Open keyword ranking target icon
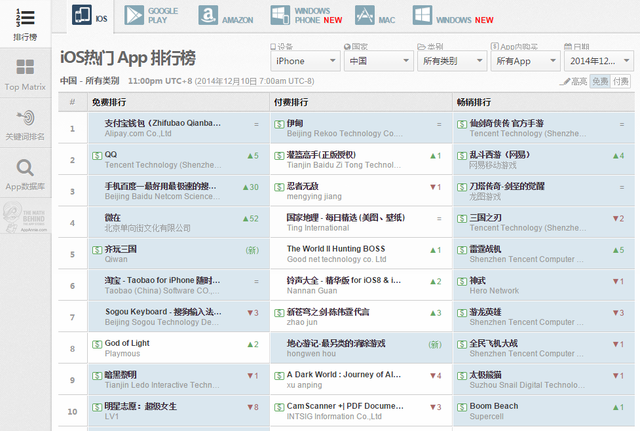The width and height of the screenshot is (640, 431). (25, 118)
